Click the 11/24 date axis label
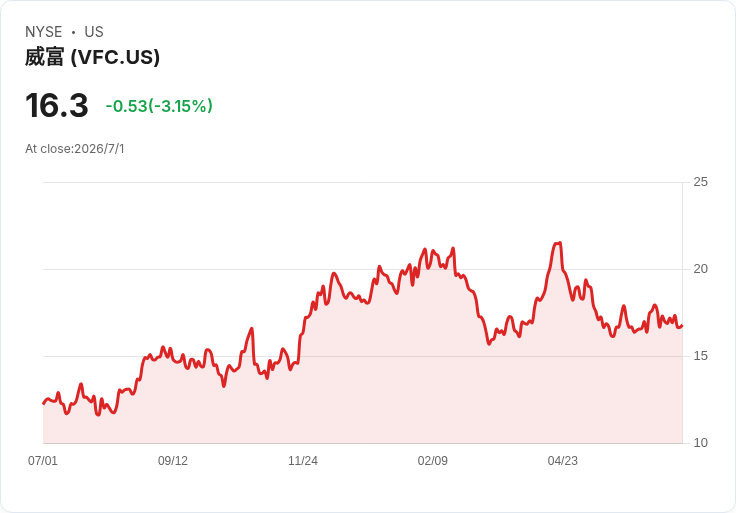This screenshot has width=736, height=513. pos(303,461)
